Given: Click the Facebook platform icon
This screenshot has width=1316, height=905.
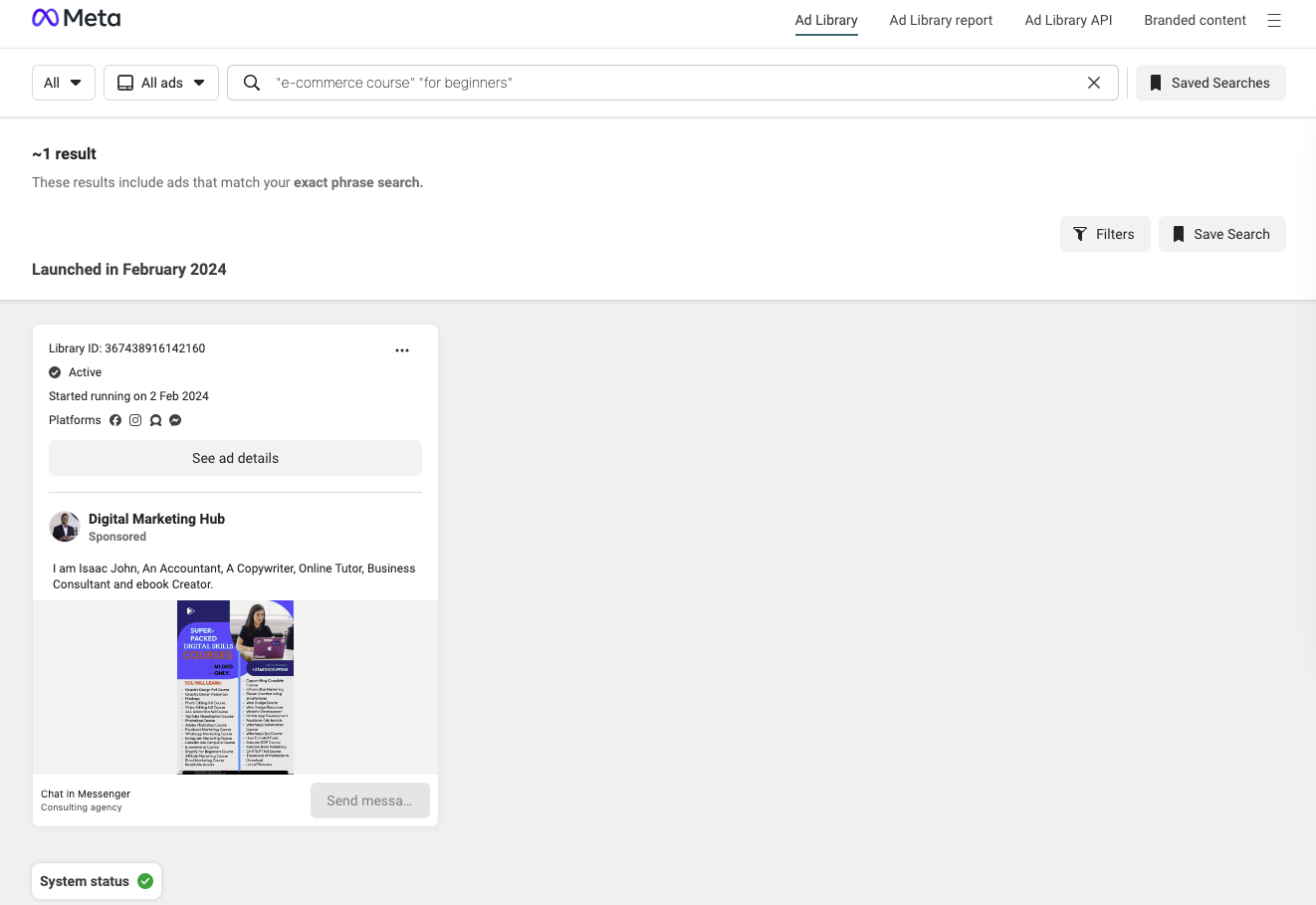Looking at the screenshot, I should (x=115, y=420).
